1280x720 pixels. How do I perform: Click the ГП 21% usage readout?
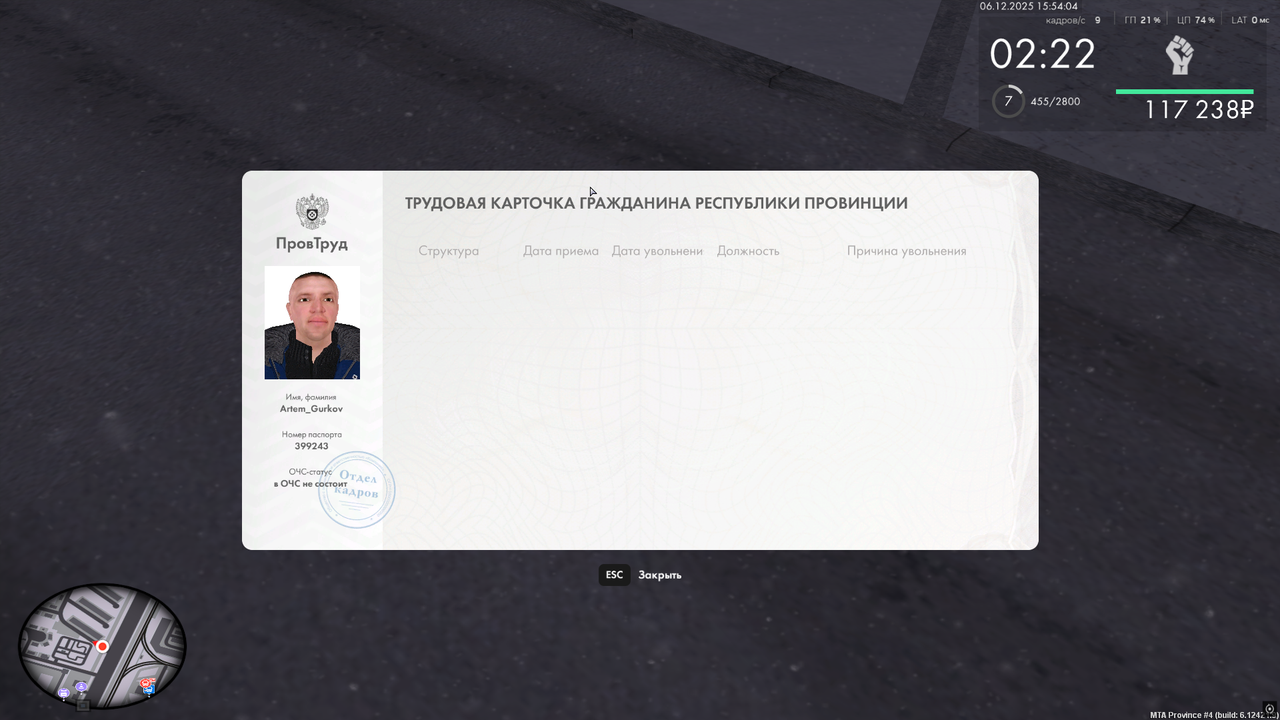1142,20
